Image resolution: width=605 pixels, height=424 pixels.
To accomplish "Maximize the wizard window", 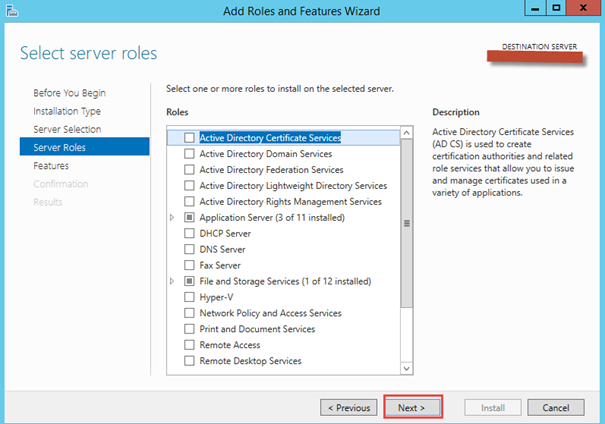I will point(552,9).
